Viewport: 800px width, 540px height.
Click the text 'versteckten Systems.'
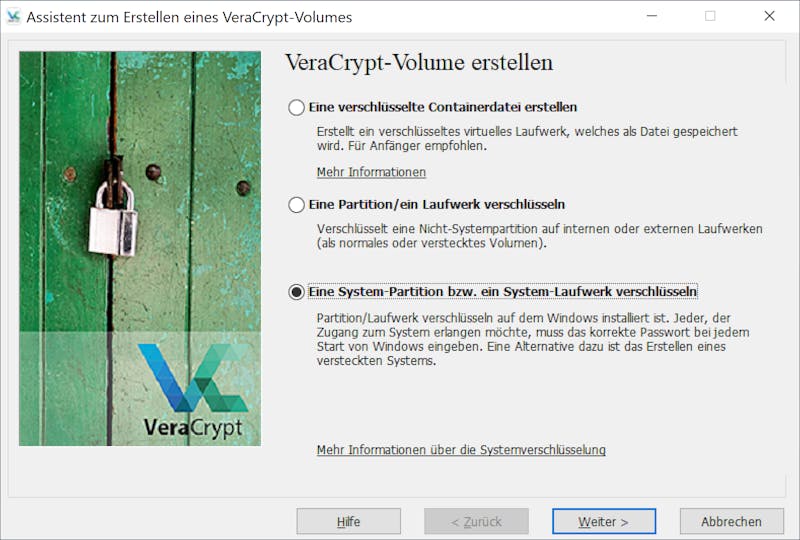coord(377,361)
